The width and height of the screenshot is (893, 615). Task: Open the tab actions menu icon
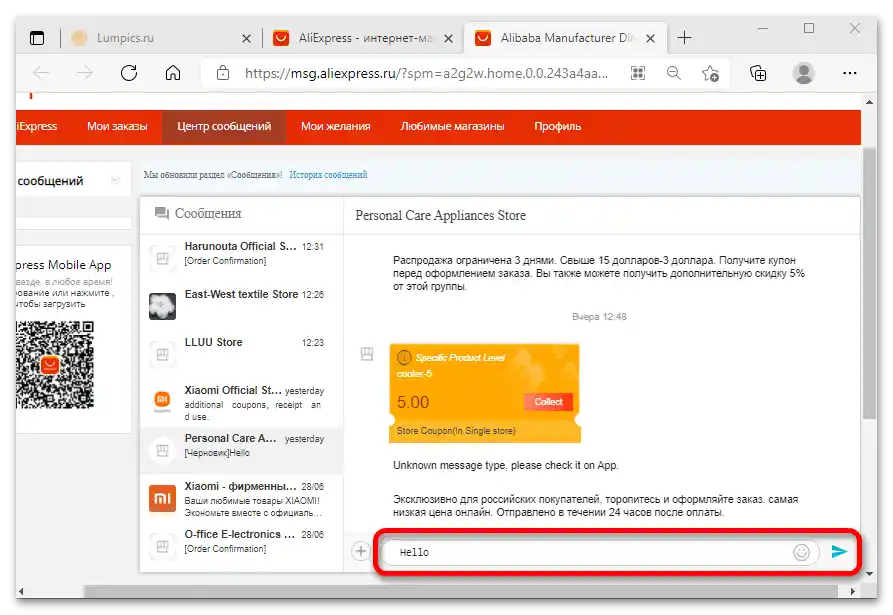point(37,38)
